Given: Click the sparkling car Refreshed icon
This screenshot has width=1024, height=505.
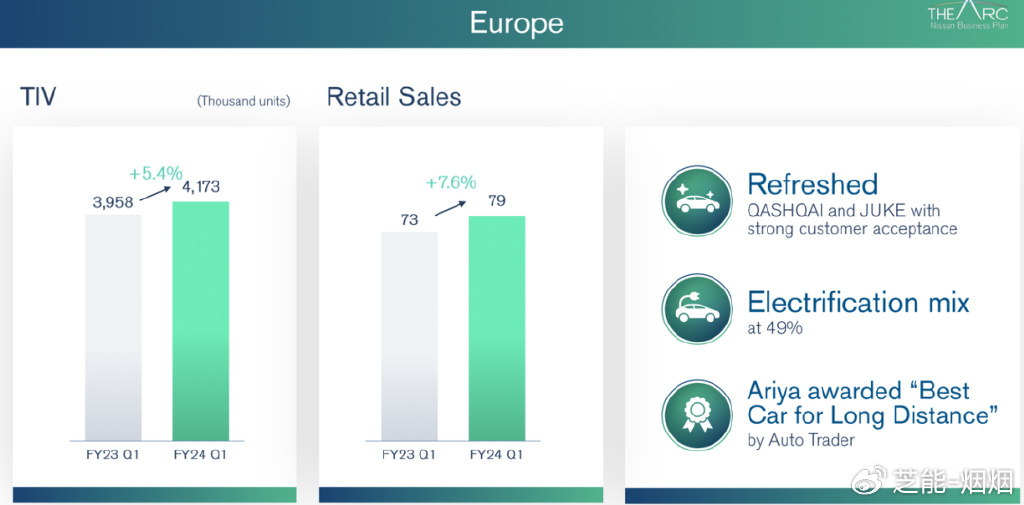Looking at the screenshot, I should click(697, 202).
